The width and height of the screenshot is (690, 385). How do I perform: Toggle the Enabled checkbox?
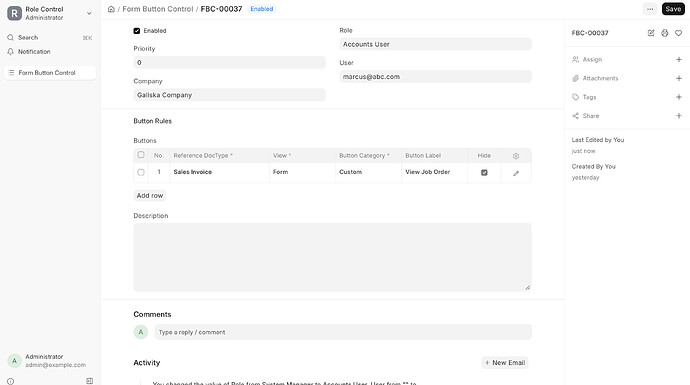click(137, 31)
